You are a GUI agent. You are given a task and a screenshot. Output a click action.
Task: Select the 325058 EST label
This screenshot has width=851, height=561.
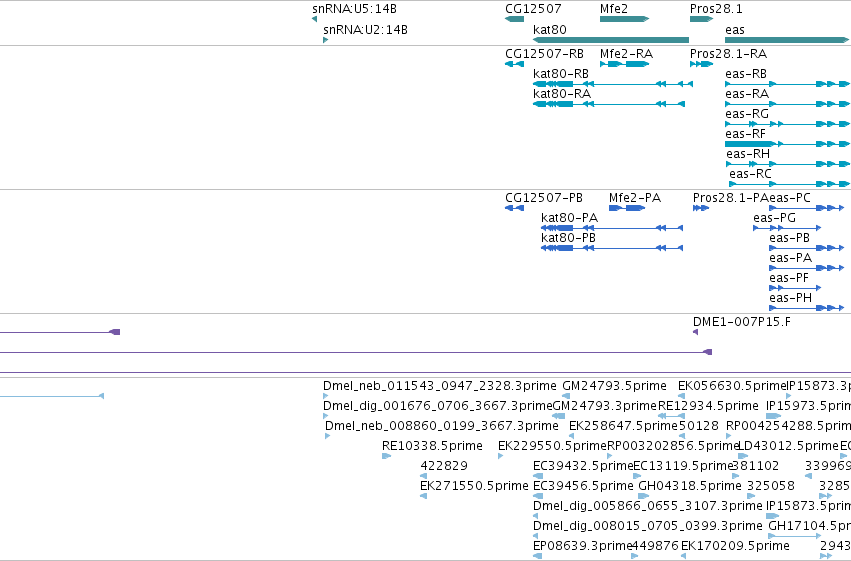[x=771, y=486]
